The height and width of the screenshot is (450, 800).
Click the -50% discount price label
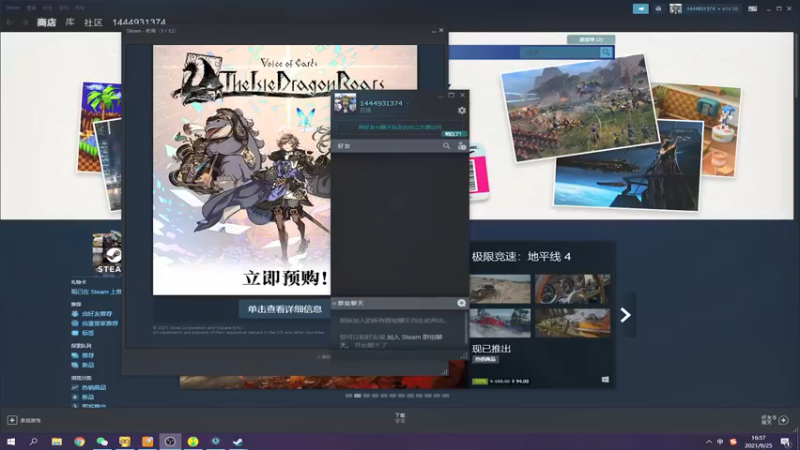tap(480, 381)
